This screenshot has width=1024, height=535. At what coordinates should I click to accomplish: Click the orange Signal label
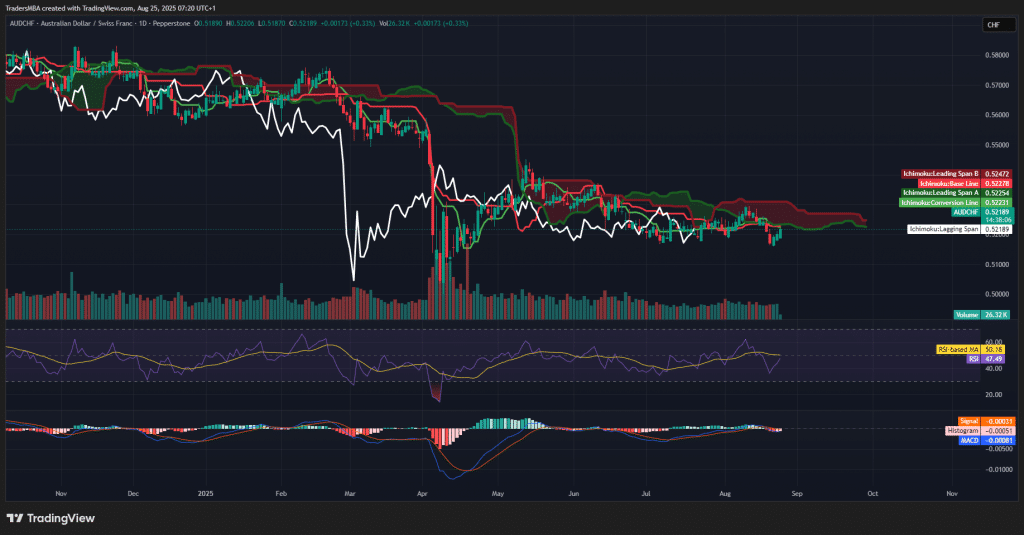[968, 421]
